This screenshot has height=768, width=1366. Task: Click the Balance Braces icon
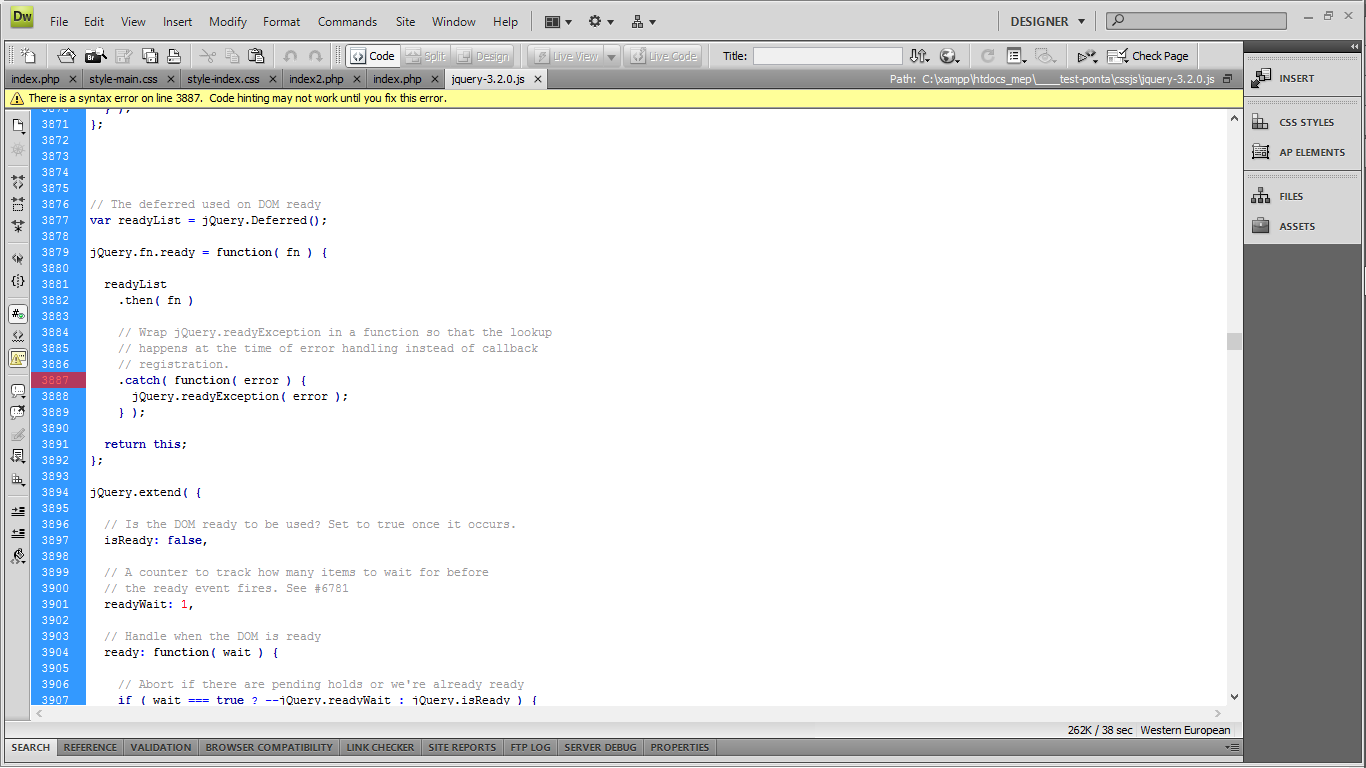18,281
